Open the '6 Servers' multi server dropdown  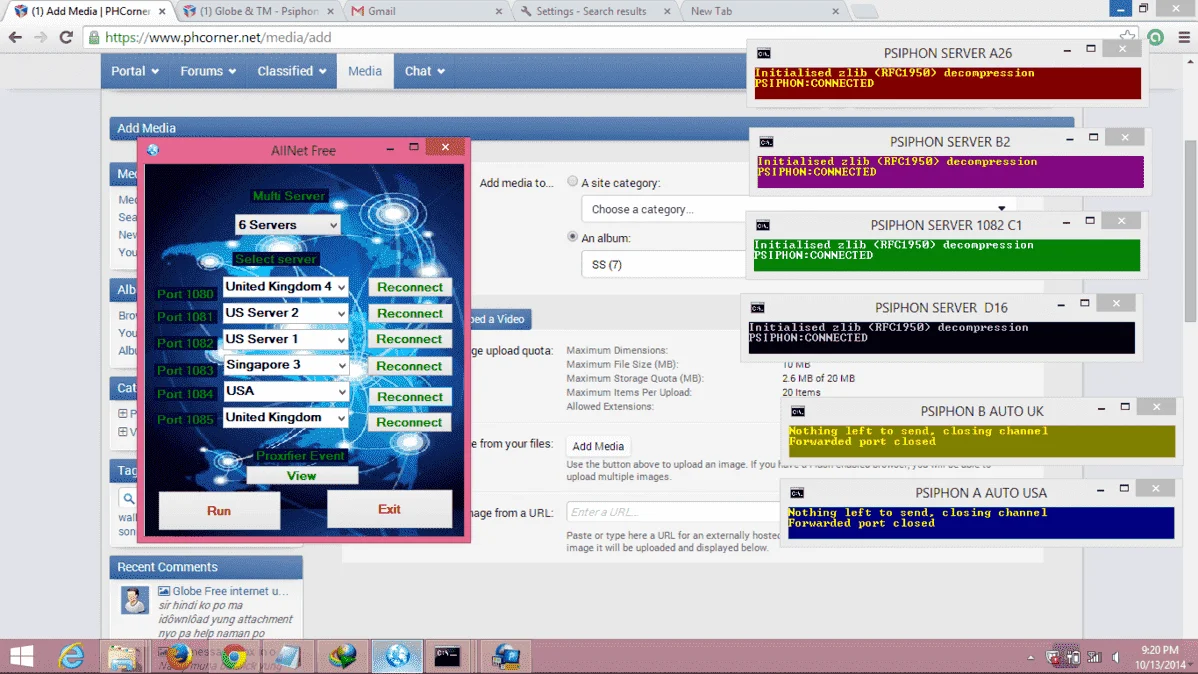287,225
